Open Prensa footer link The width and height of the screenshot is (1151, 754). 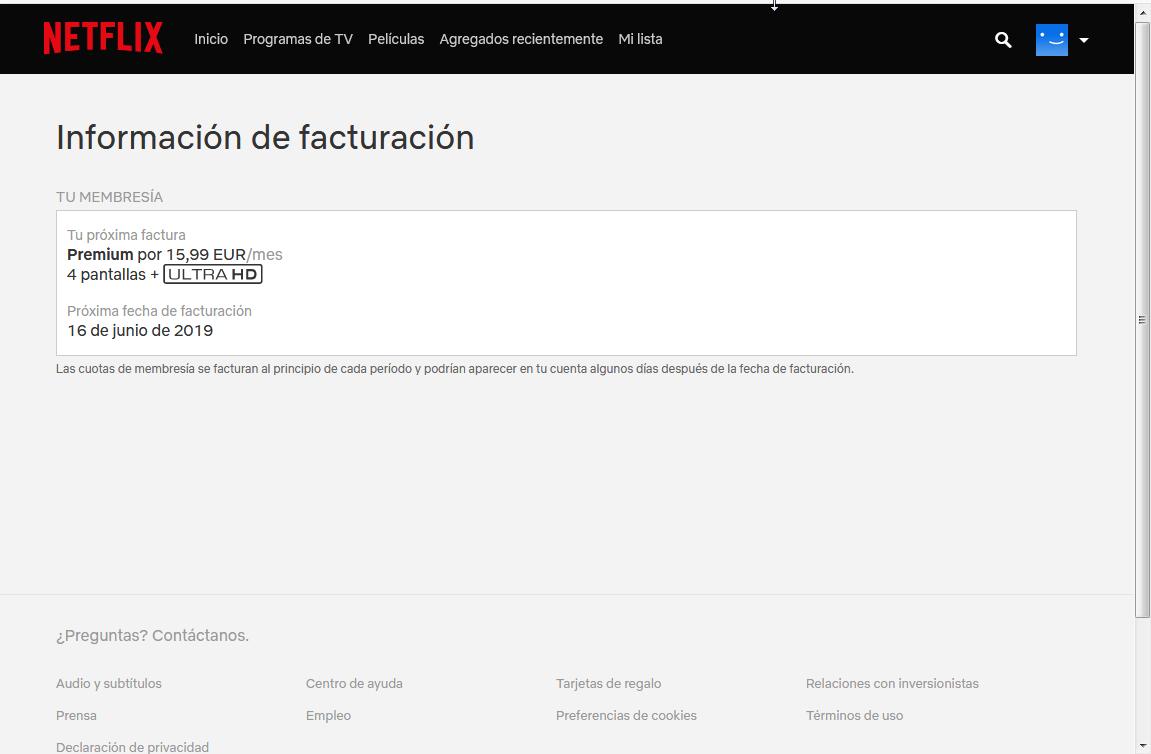click(76, 715)
